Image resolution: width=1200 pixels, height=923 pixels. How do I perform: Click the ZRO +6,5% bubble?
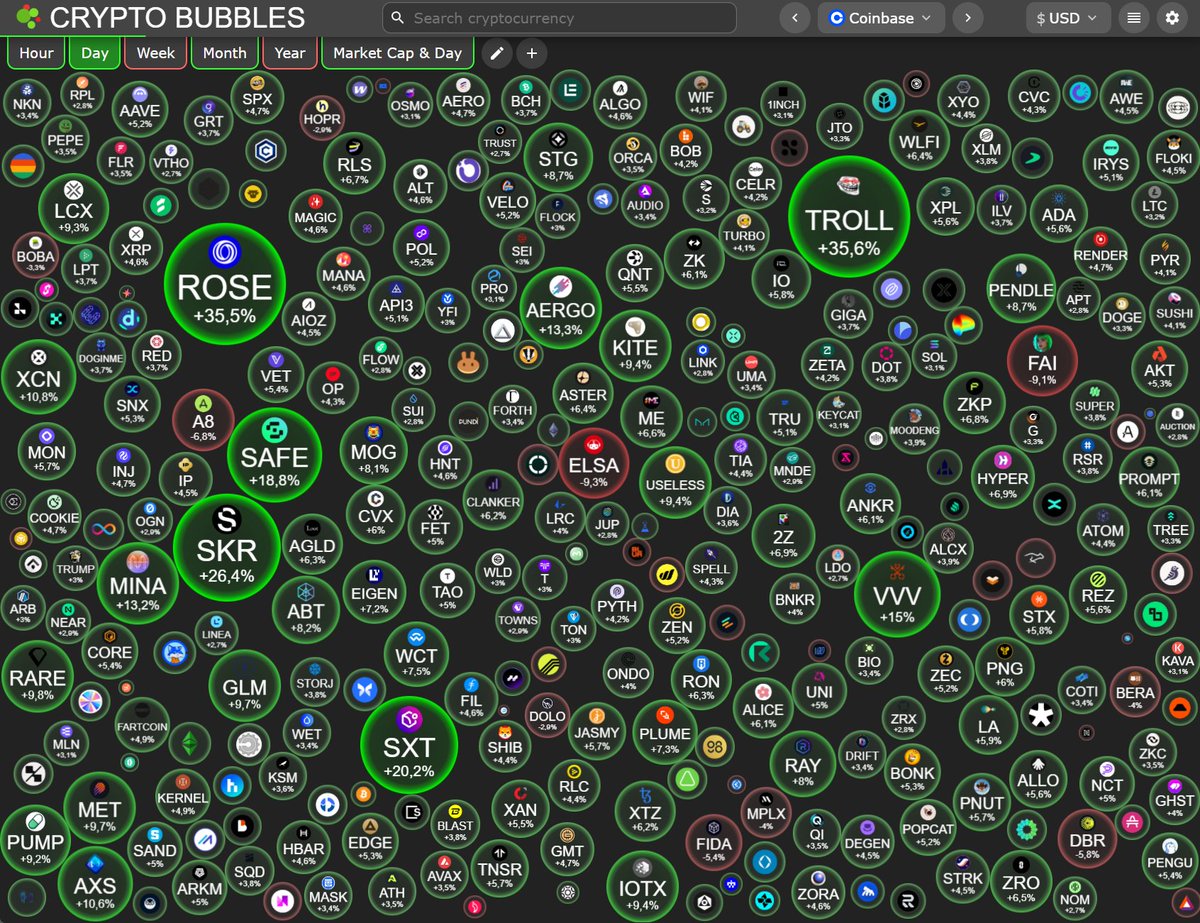tap(1021, 881)
